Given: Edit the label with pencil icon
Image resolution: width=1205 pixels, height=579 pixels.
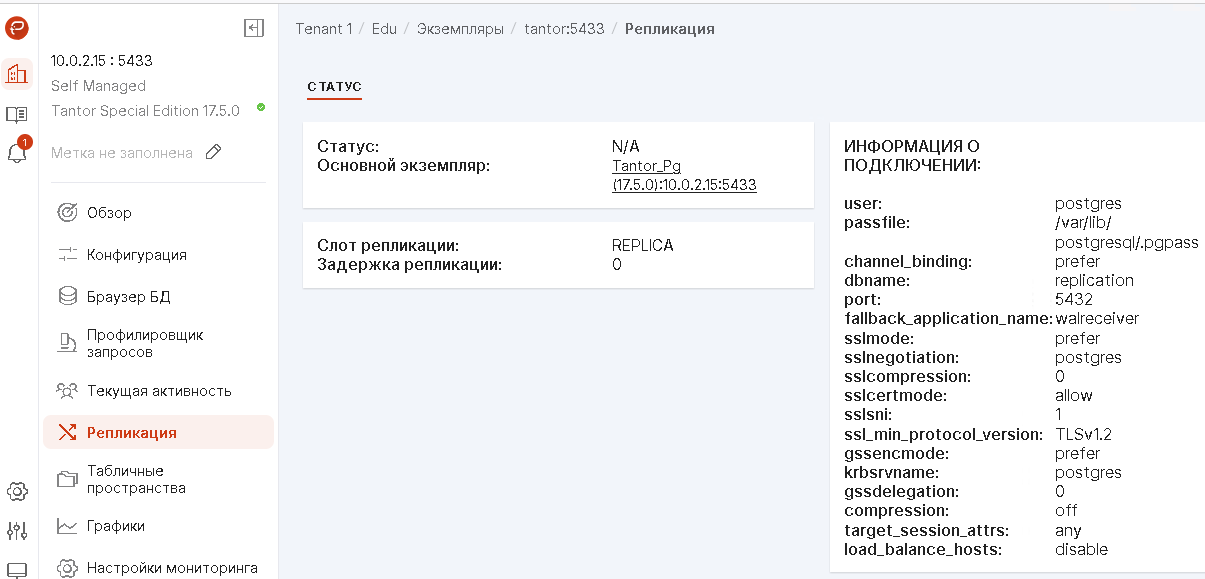Looking at the screenshot, I should 213,153.
